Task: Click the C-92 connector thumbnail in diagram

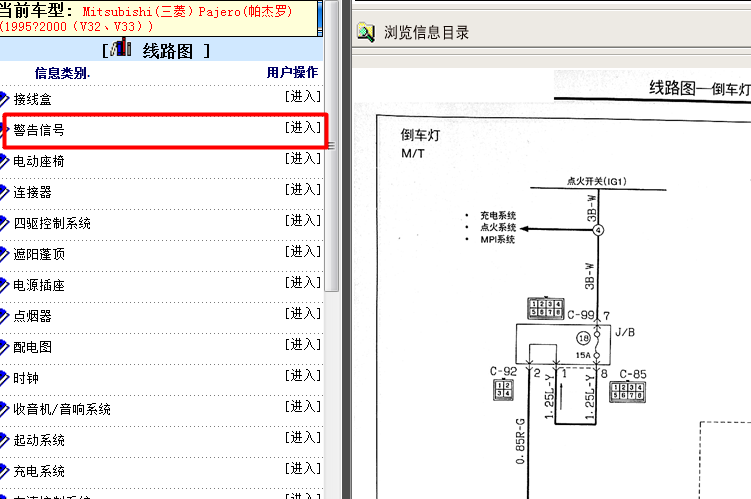Action: pyautogui.click(x=503, y=389)
